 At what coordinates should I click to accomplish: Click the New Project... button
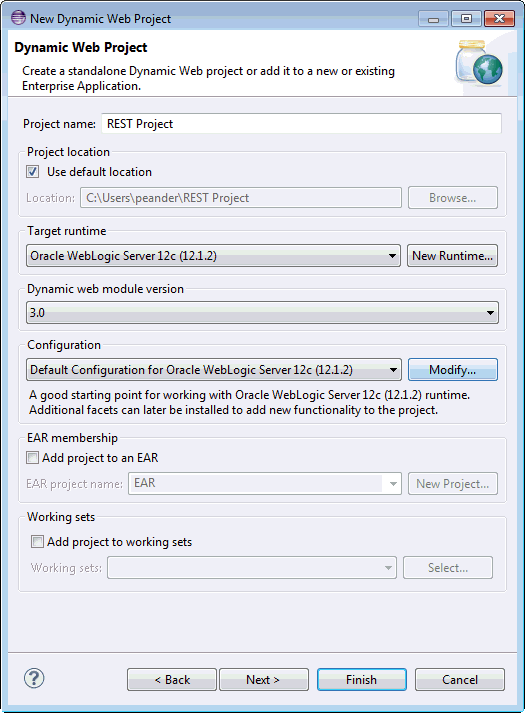(453, 484)
